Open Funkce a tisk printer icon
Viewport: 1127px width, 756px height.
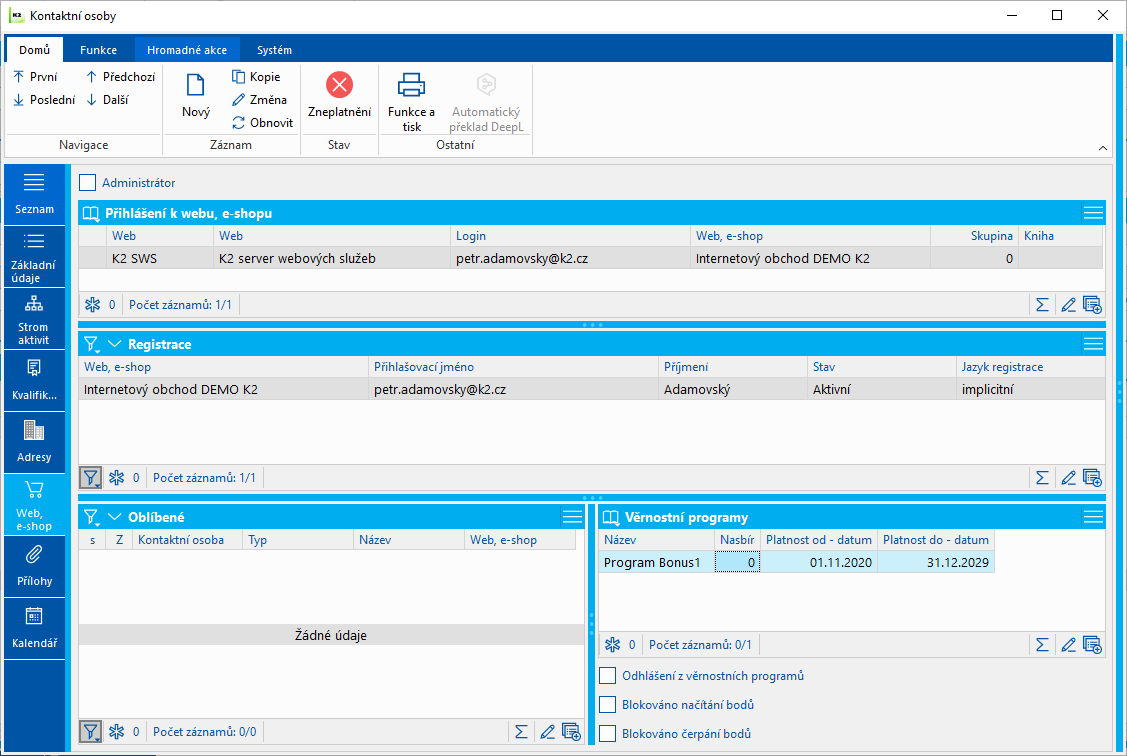pos(411,85)
